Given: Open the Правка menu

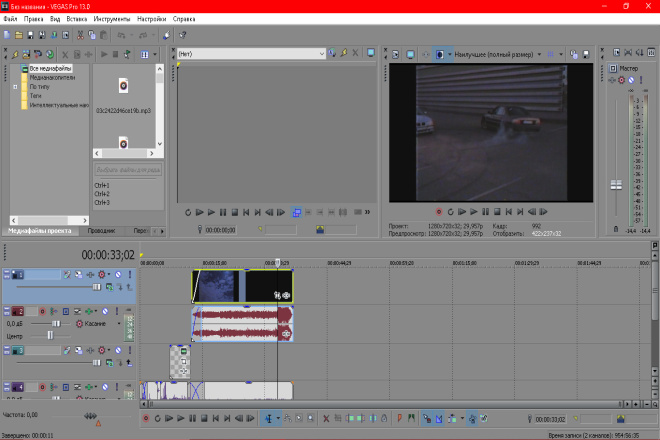Looking at the screenshot, I should tap(33, 19).
